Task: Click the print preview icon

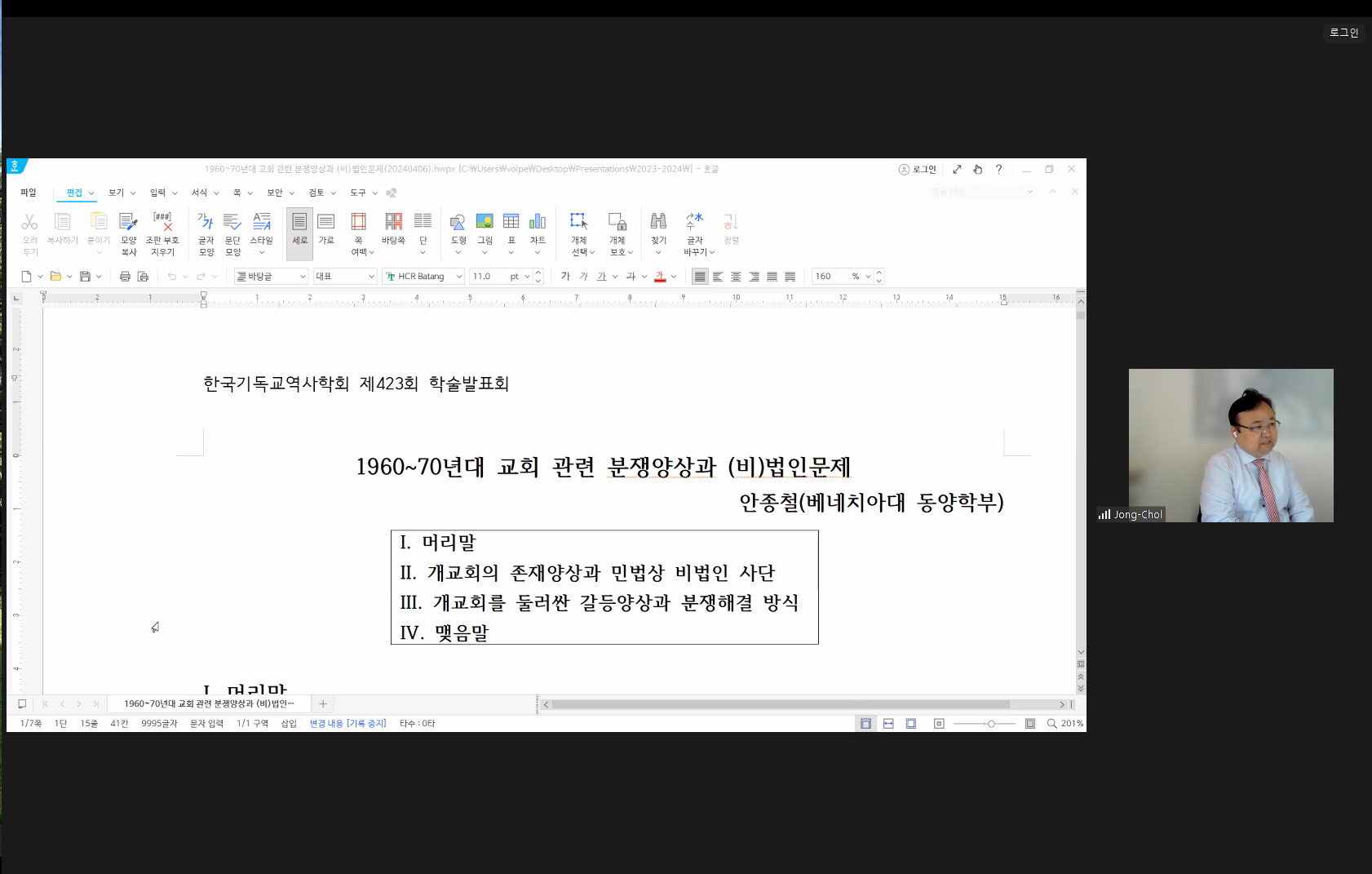Action: click(x=143, y=277)
